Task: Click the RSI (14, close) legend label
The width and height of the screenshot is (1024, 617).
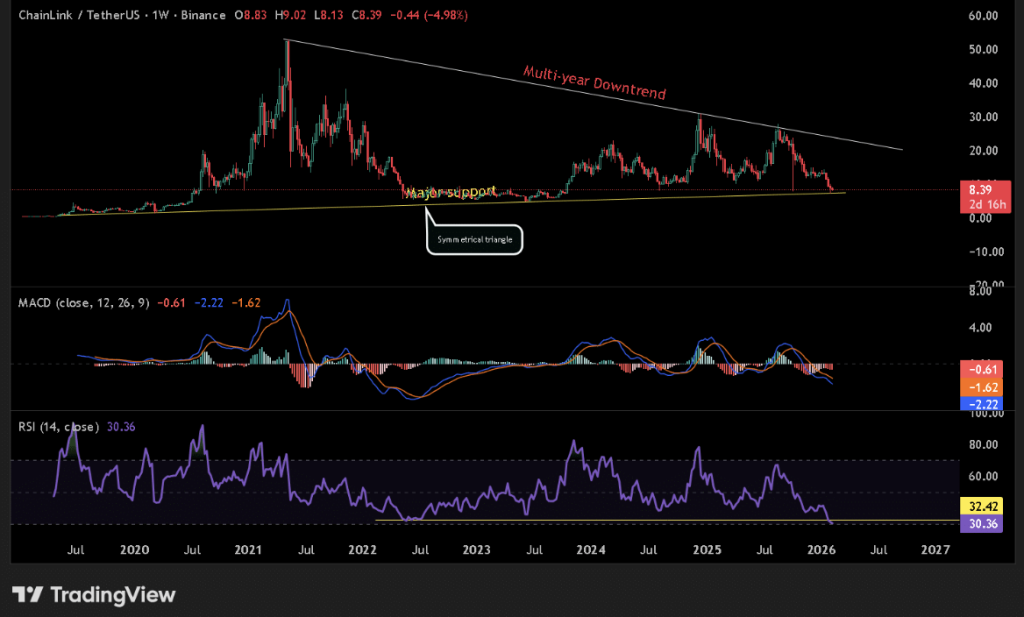Action: point(56,426)
